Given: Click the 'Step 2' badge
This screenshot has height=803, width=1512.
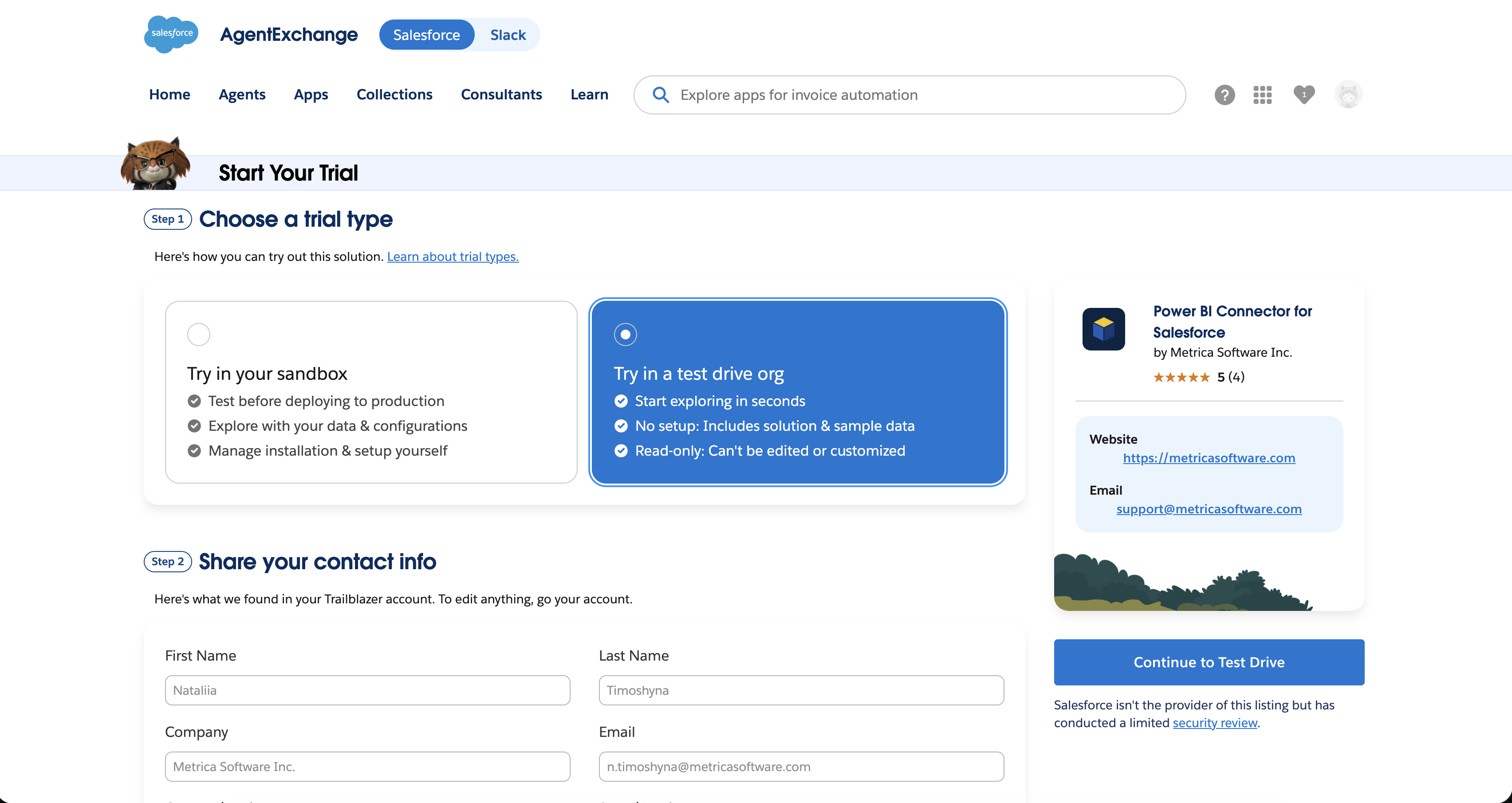Looking at the screenshot, I should point(168,562).
